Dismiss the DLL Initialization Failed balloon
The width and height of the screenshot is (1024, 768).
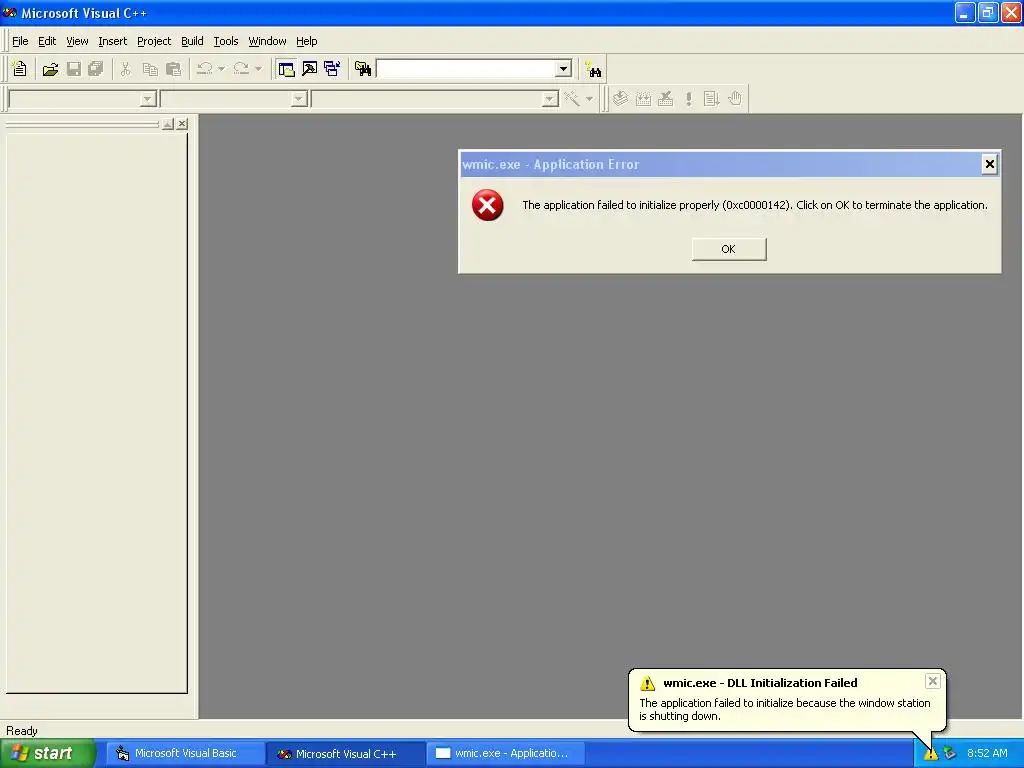point(933,681)
